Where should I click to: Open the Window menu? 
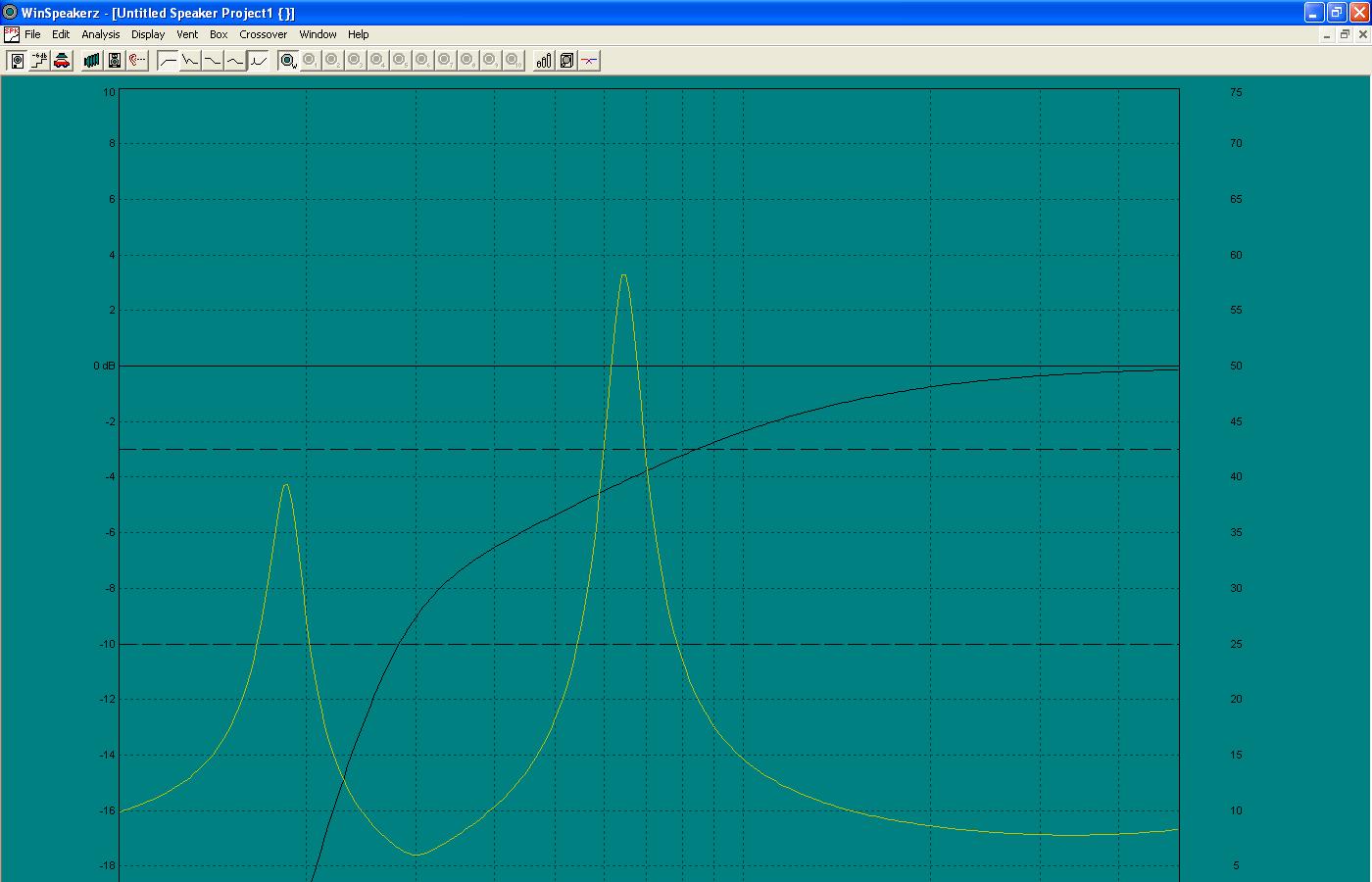(318, 34)
